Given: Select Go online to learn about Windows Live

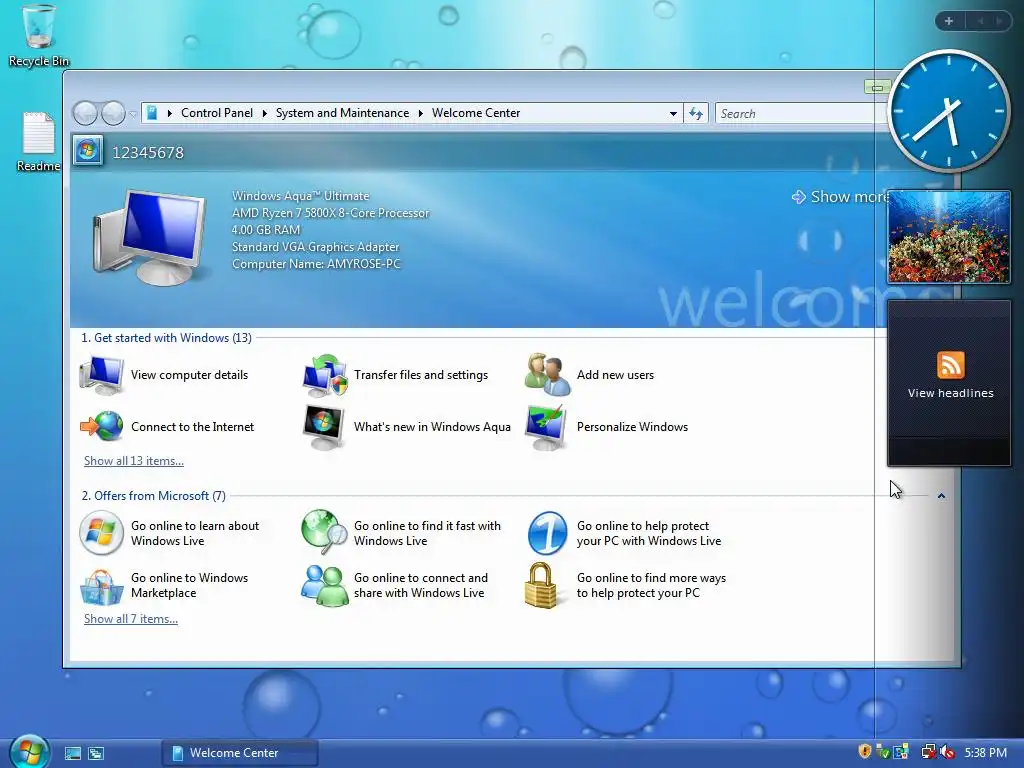Looking at the screenshot, I should coord(169,533).
